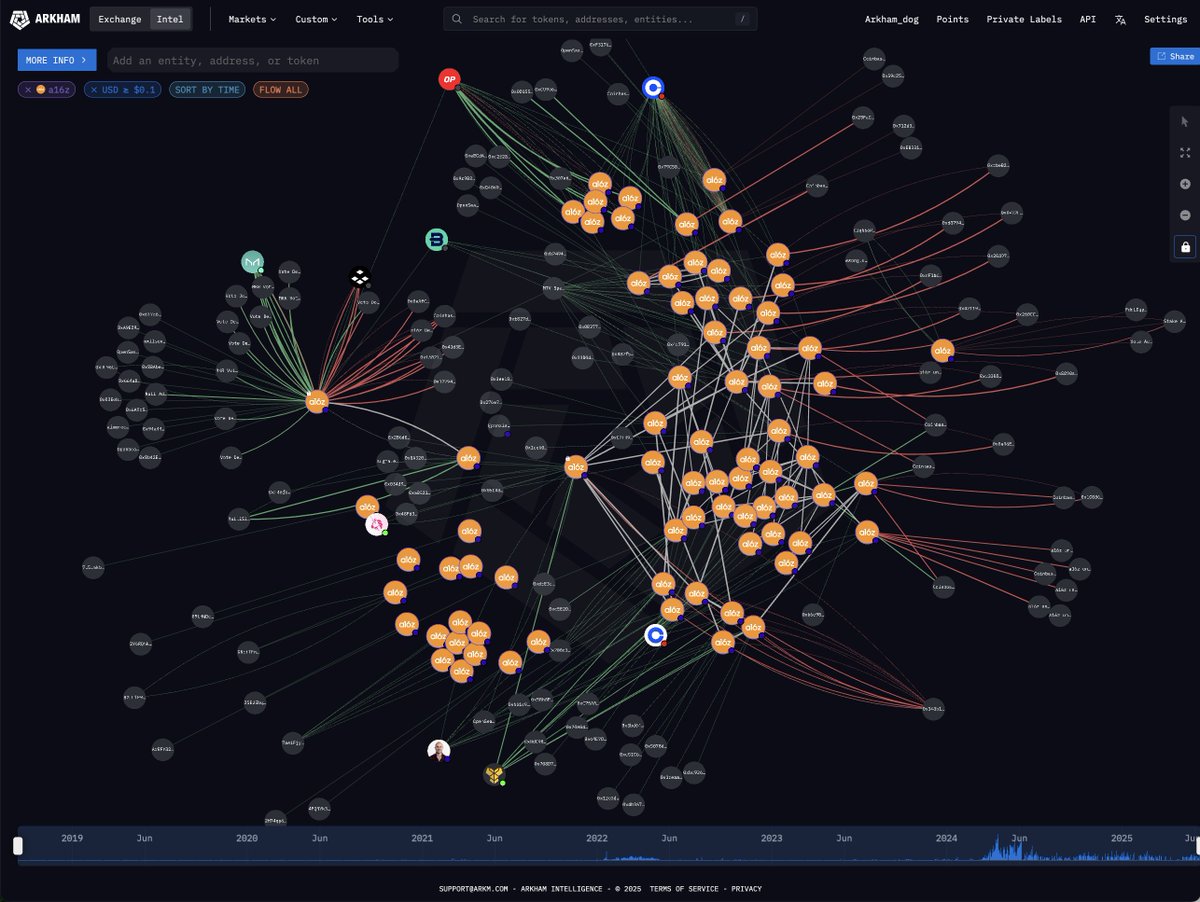Image resolution: width=1200 pixels, height=902 pixels.
Task: Focus the Add an entity, address, or token field
Action: (252, 60)
